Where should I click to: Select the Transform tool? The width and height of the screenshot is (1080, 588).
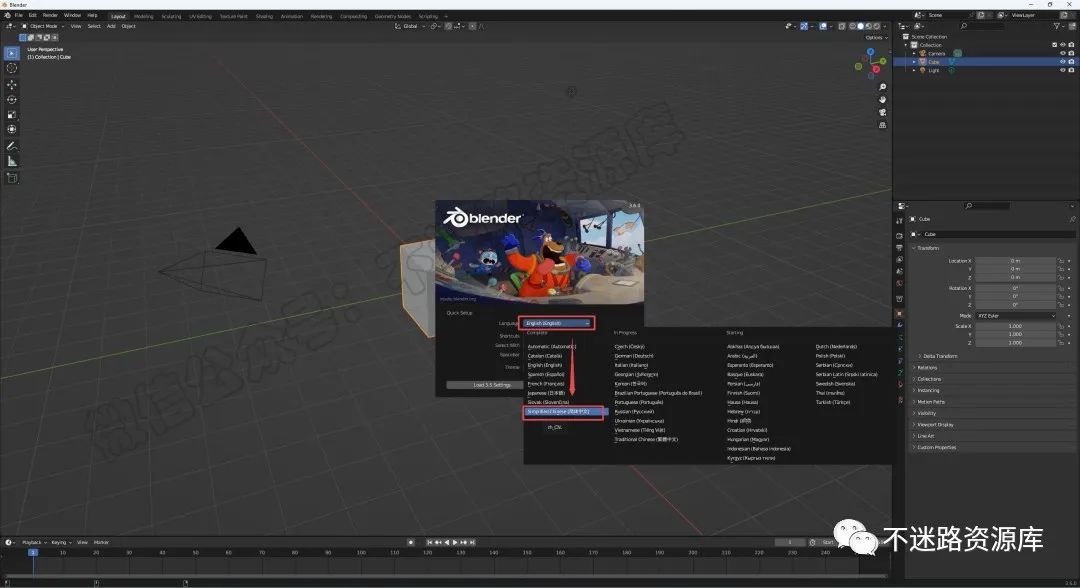point(12,129)
